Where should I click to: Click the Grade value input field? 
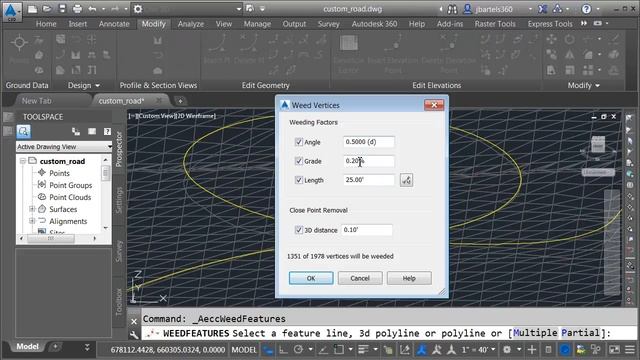(369, 161)
